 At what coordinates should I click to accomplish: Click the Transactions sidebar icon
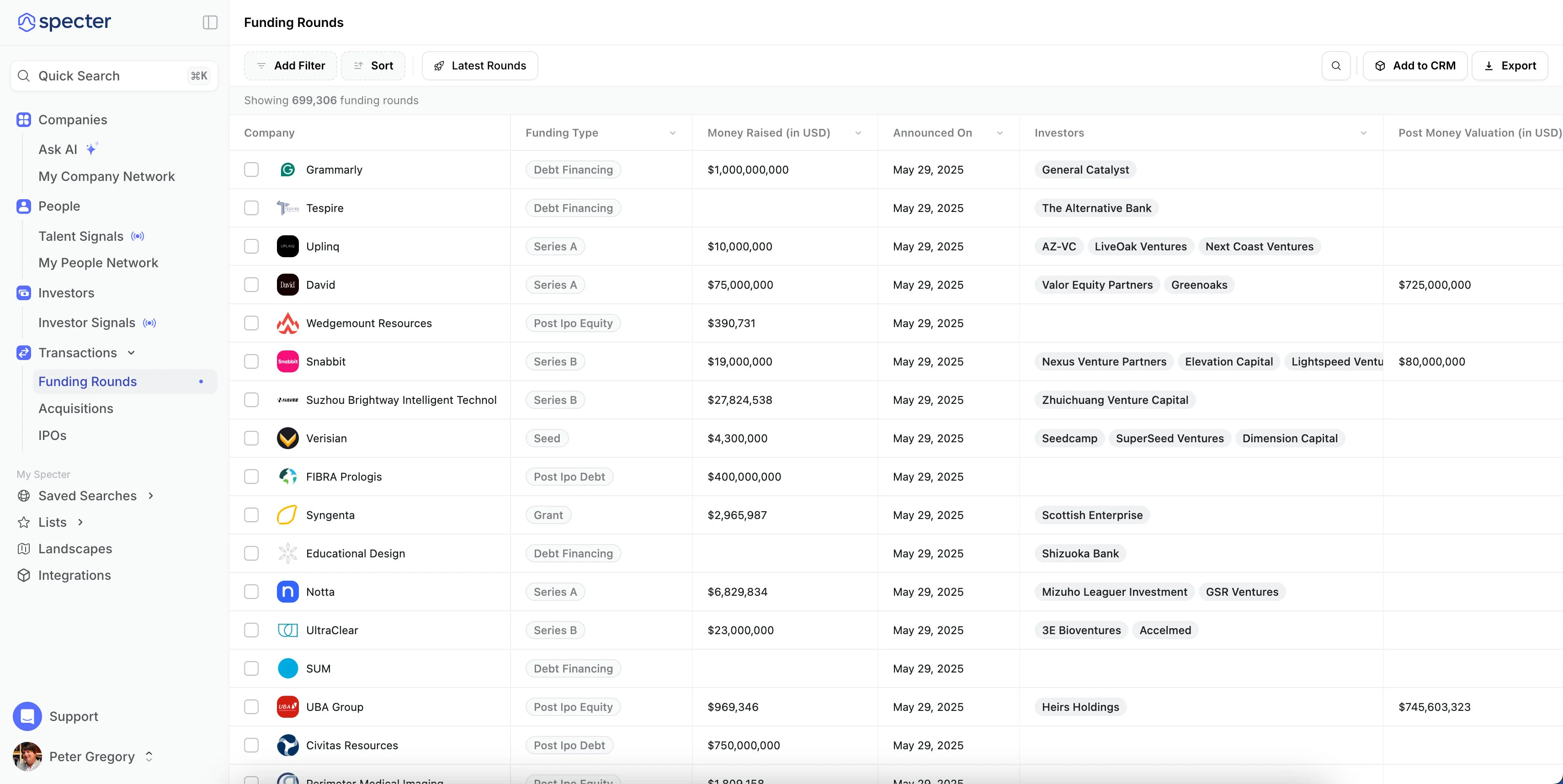[24, 353]
